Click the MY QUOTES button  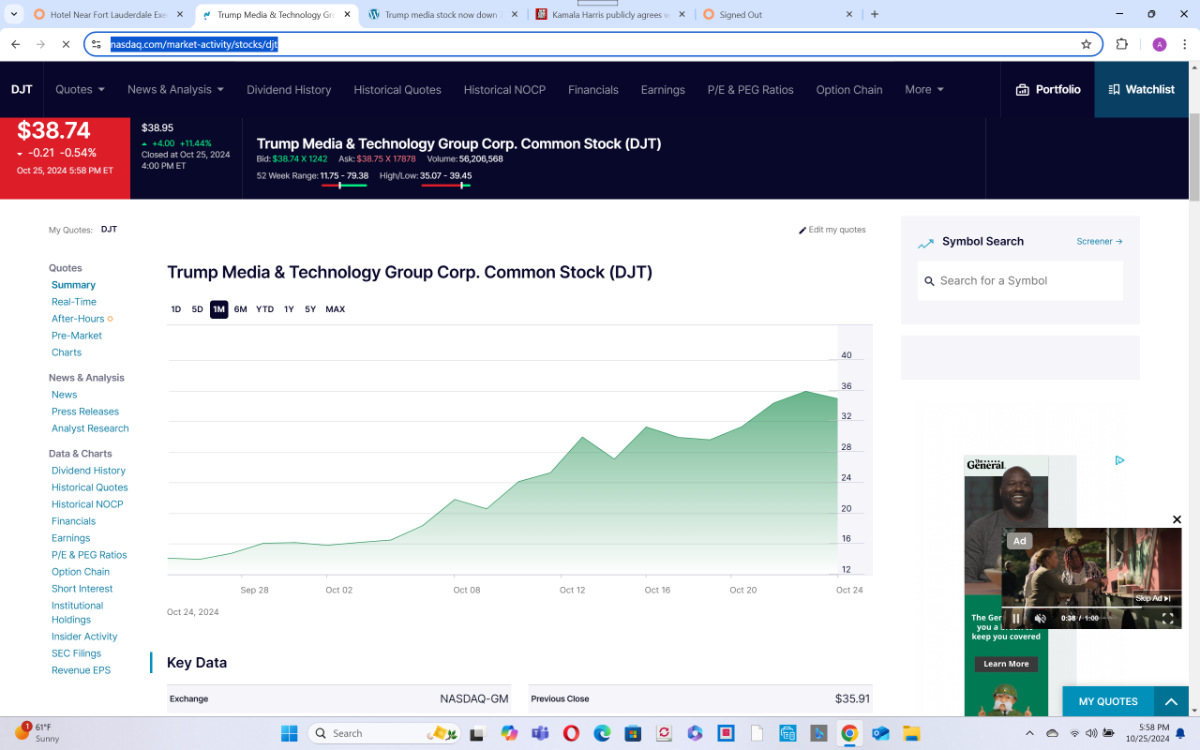pos(1108,702)
